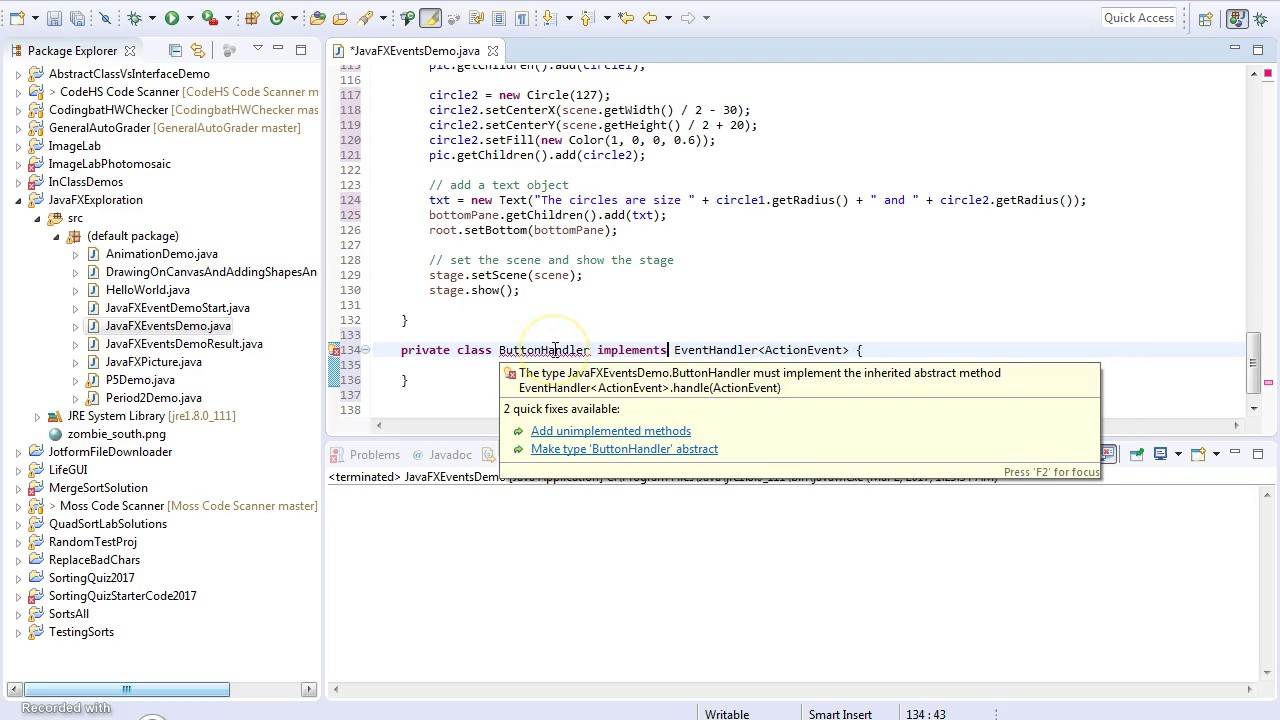Open the Debug configurations dropdown arrow

pyautogui.click(x=152, y=18)
